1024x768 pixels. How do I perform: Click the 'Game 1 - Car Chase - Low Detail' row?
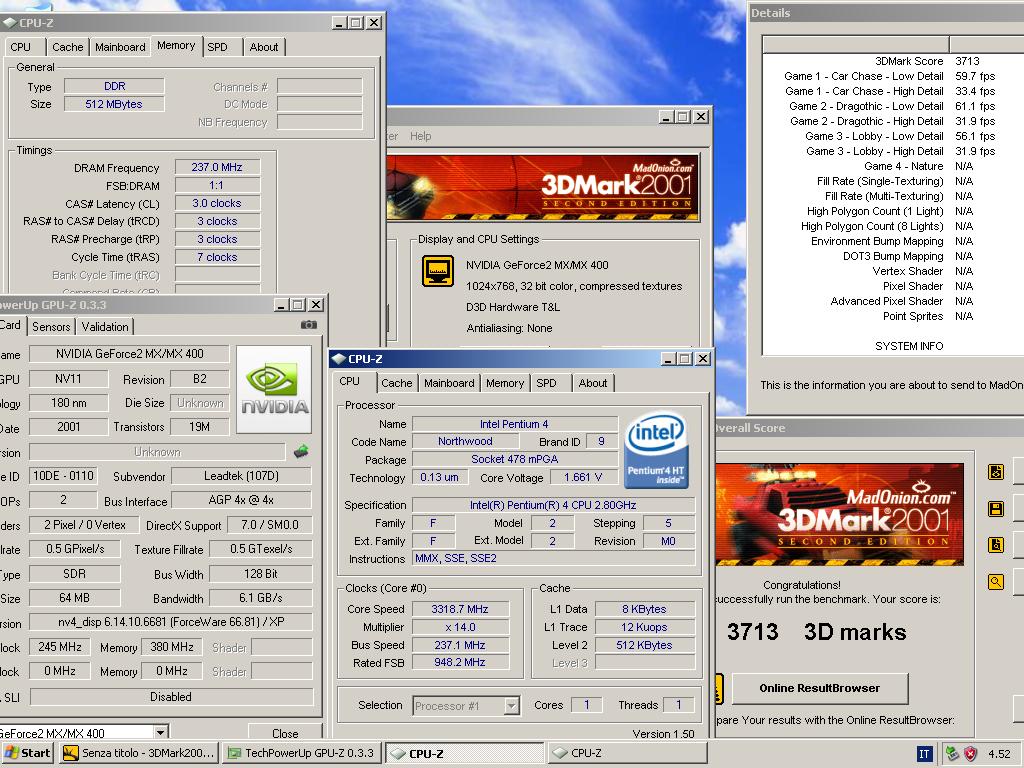click(x=893, y=76)
